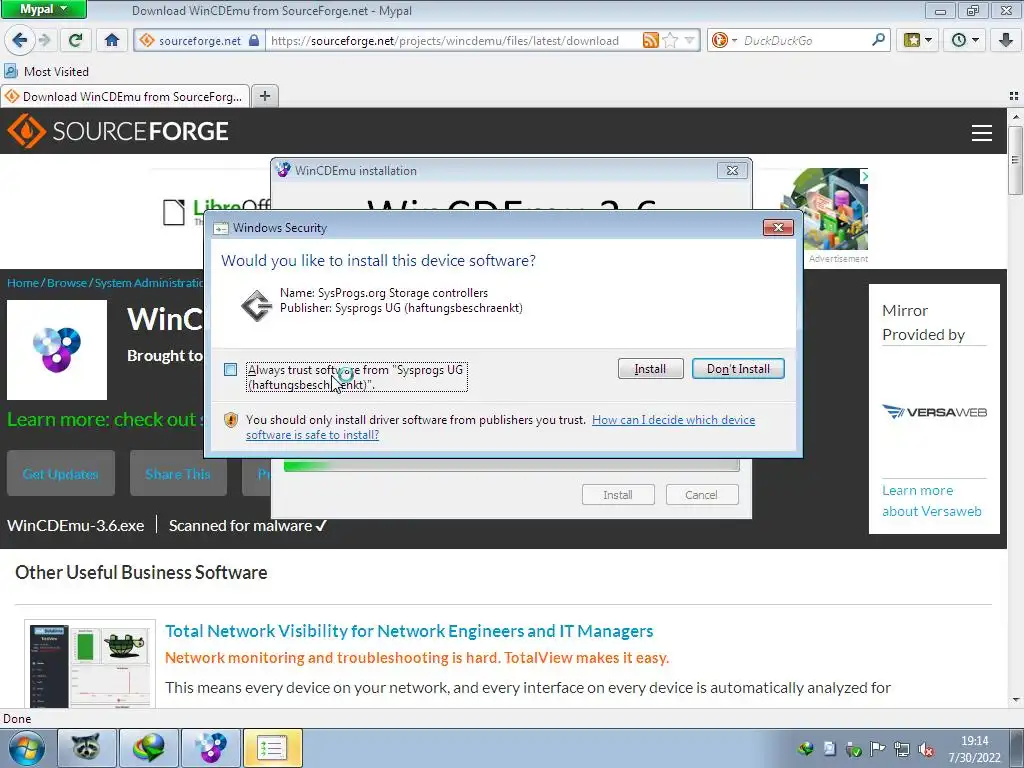Click the search magnifier icon
1024x768 pixels.
pyautogui.click(x=878, y=40)
